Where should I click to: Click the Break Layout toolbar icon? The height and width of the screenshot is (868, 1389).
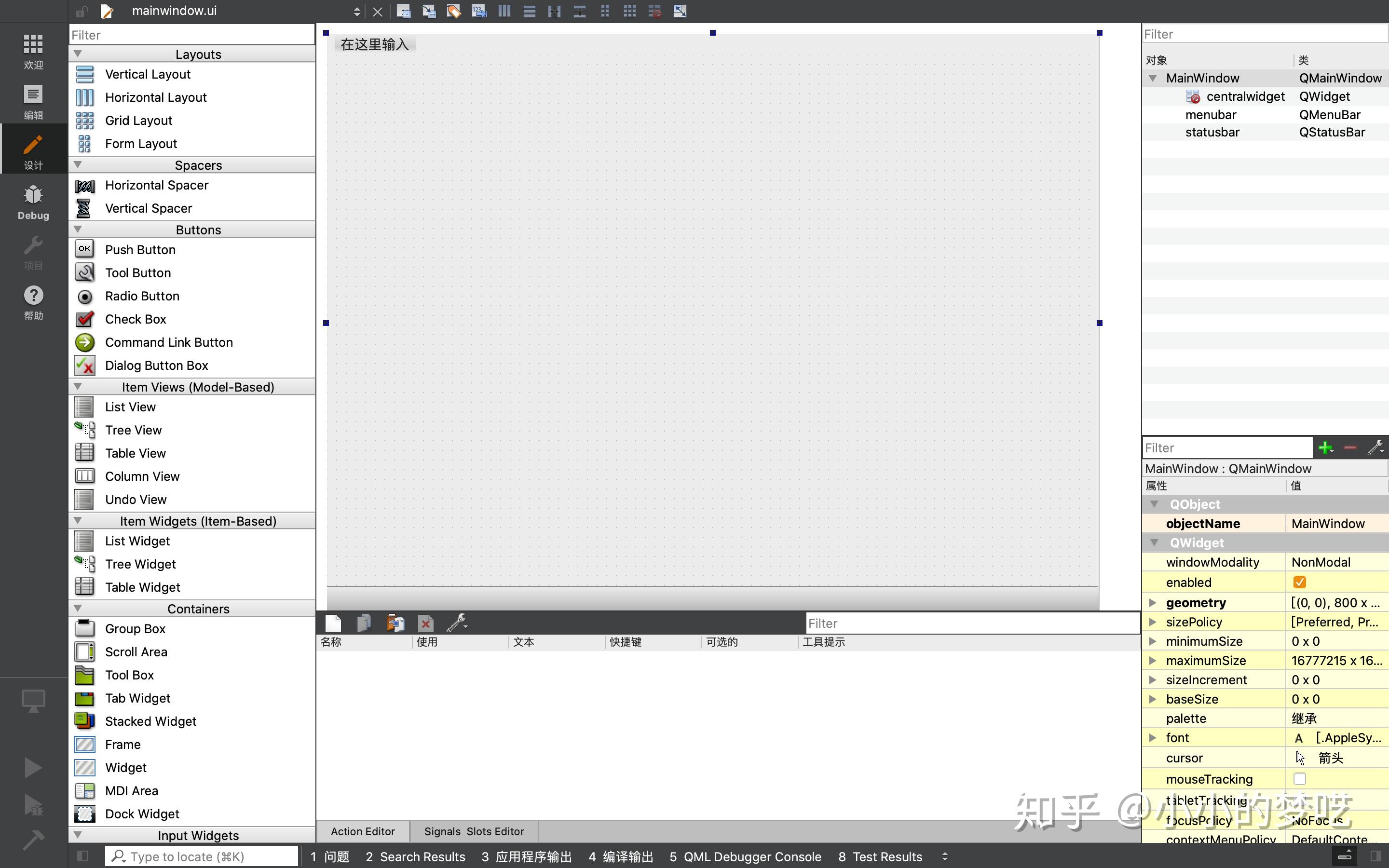(x=655, y=11)
